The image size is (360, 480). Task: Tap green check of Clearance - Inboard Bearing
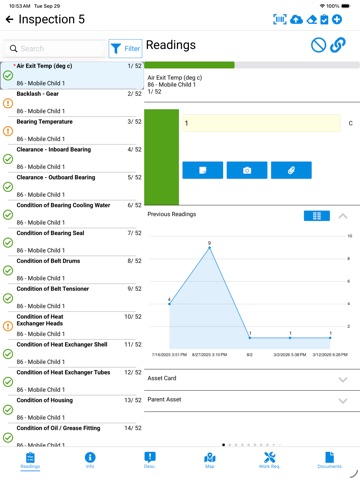point(8,159)
